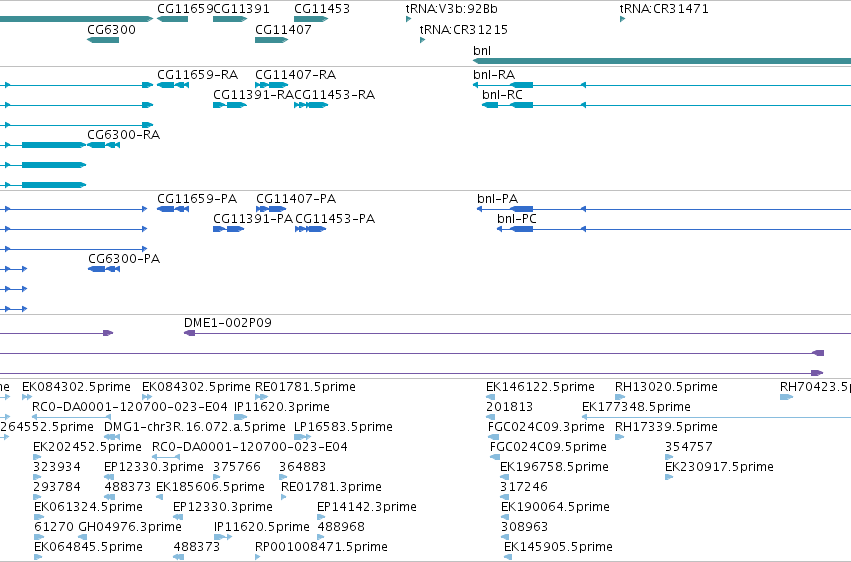This screenshot has height=562, width=851.
Task: Open the 364883 feature label
Action: pos(303,467)
